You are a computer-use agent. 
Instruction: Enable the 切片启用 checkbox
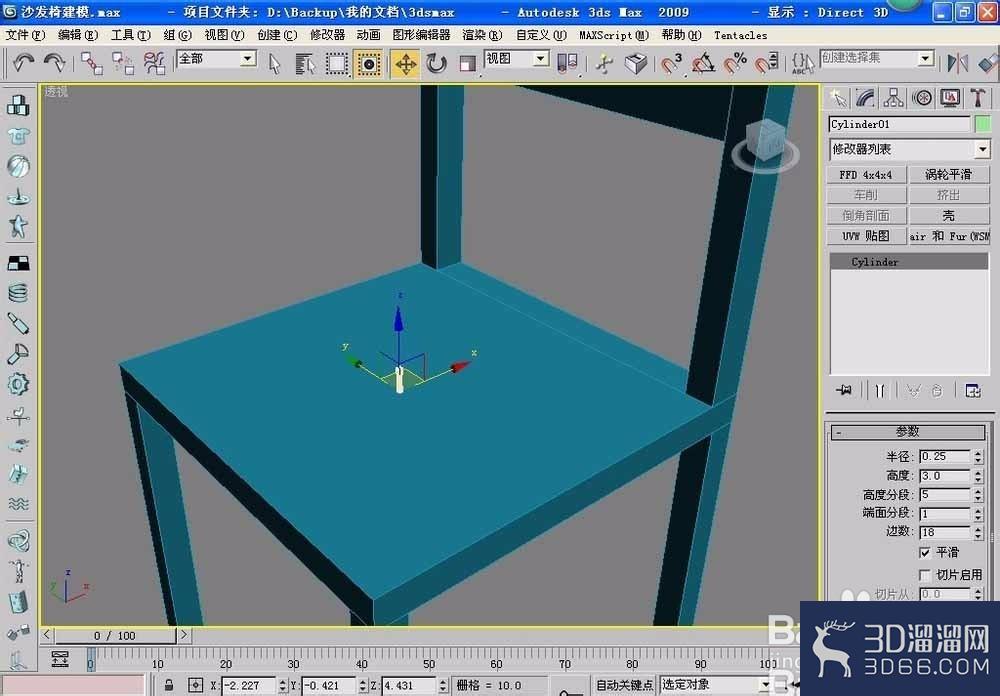pos(925,575)
